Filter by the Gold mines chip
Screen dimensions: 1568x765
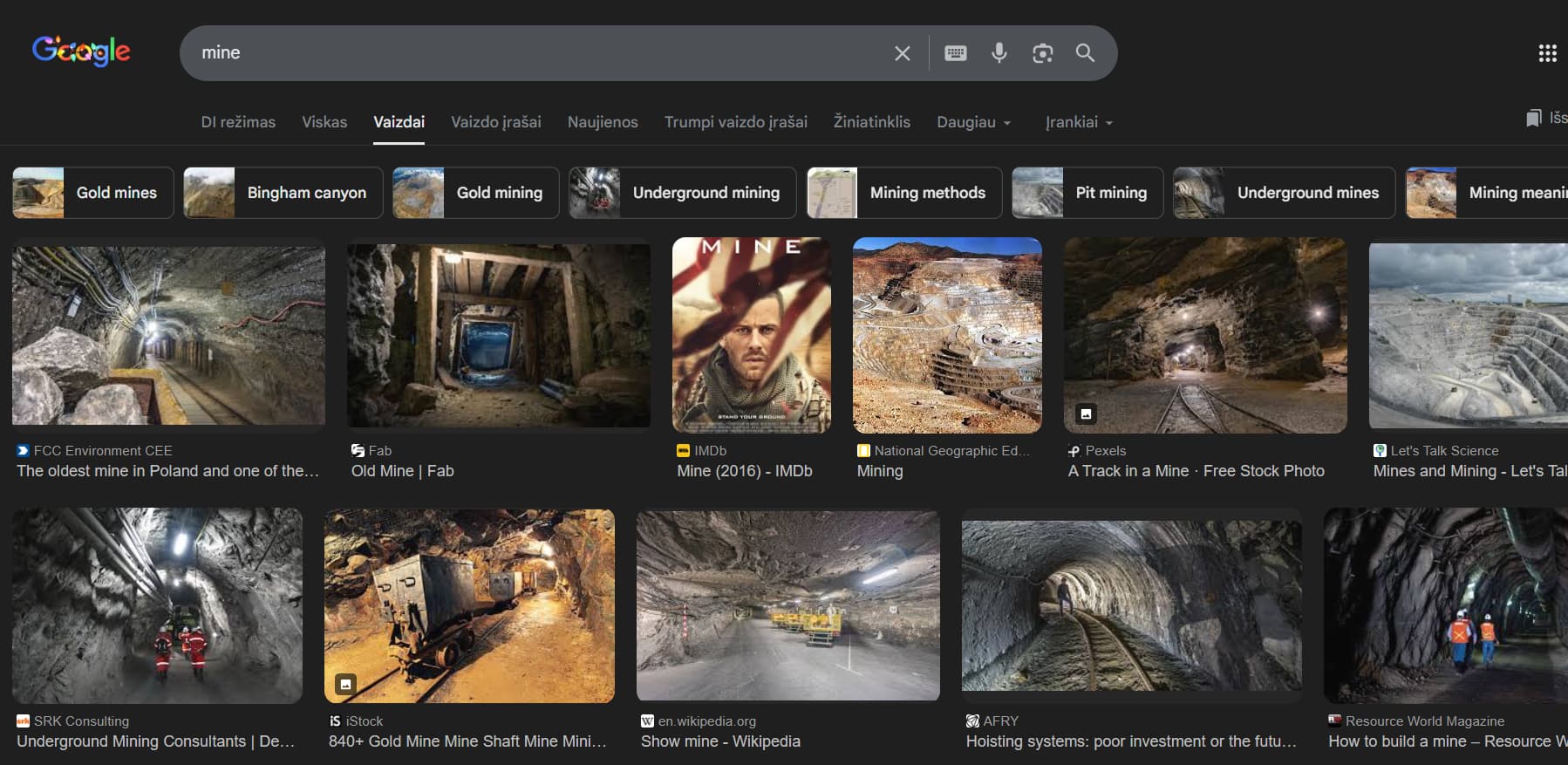click(93, 193)
